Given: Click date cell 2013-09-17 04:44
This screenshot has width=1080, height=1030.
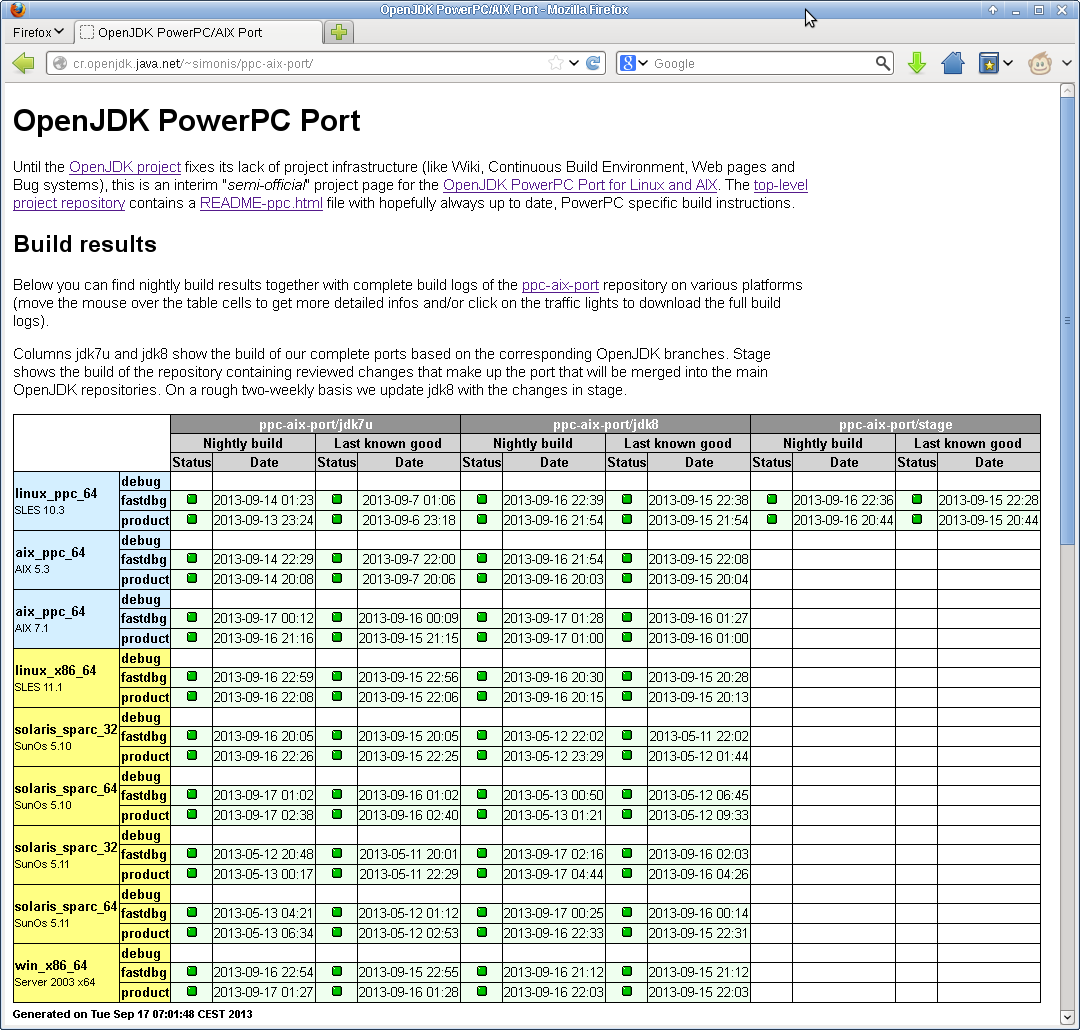Looking at the screenshot, I should (x=554, y=874).
